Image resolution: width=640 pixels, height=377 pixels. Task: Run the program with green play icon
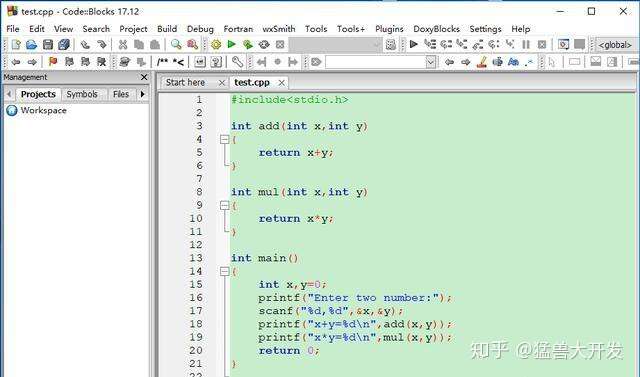231,44
